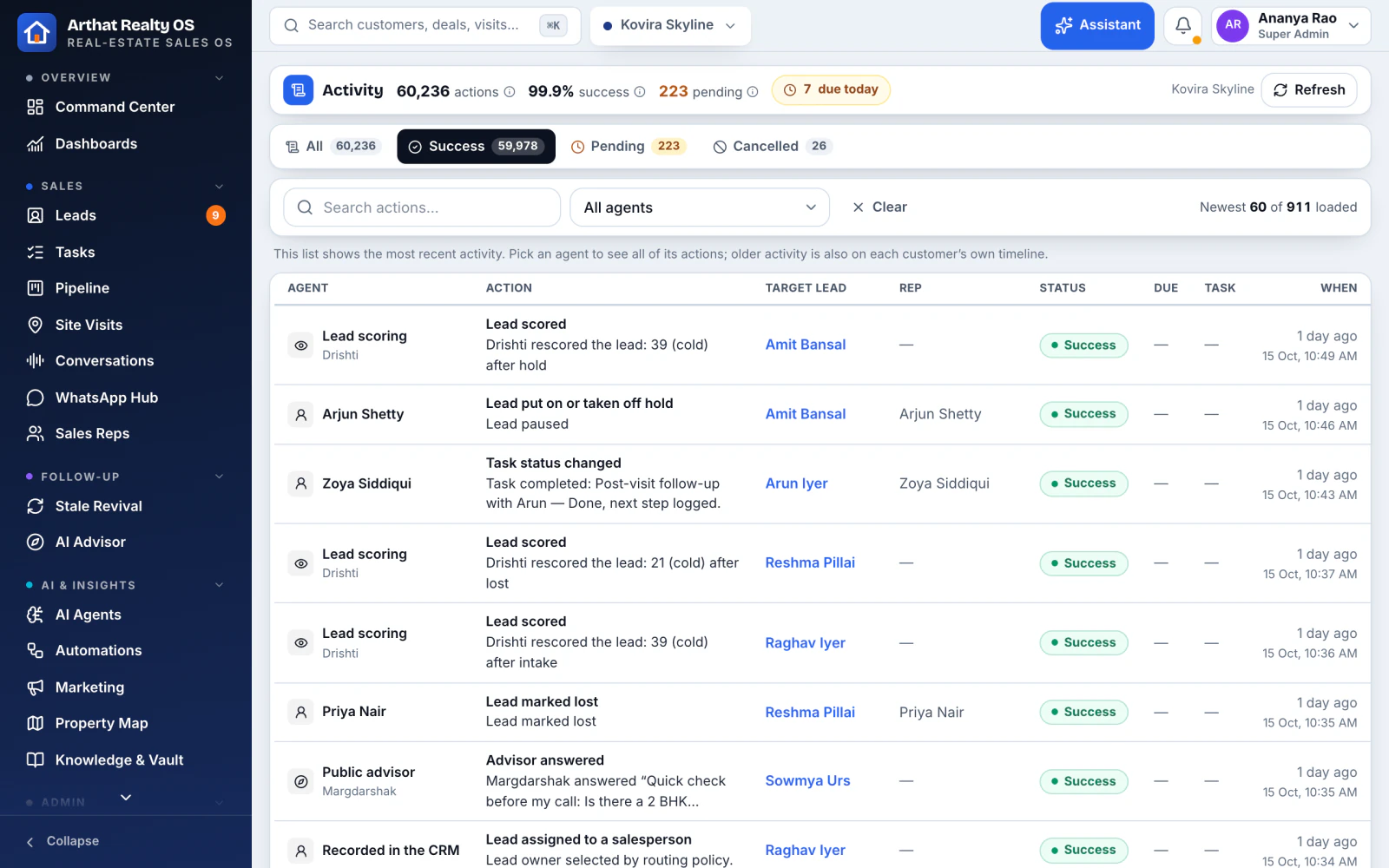Image resolution: width=1389 pixels, height=868 pixels.
Task: Click the notifications bell
Action: point(1182,26)
